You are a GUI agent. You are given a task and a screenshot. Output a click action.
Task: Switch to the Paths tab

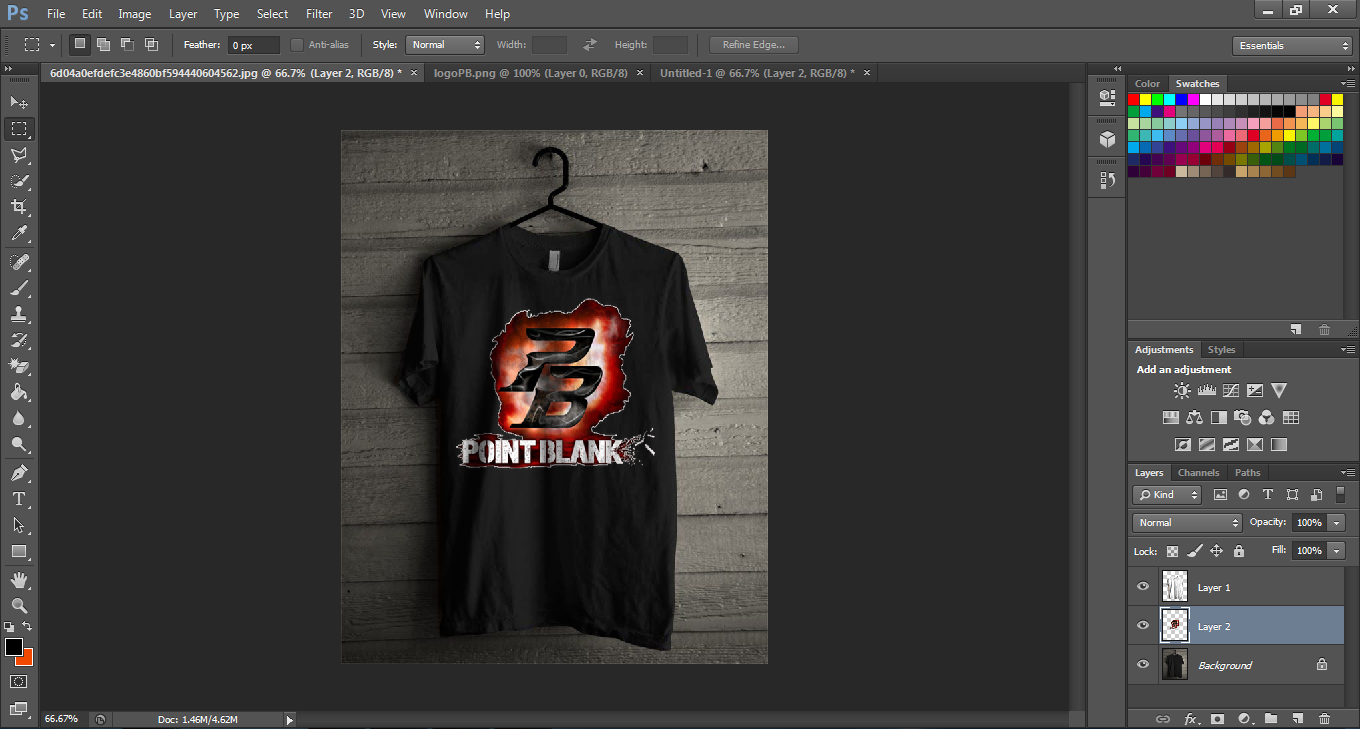(1247, 473)
